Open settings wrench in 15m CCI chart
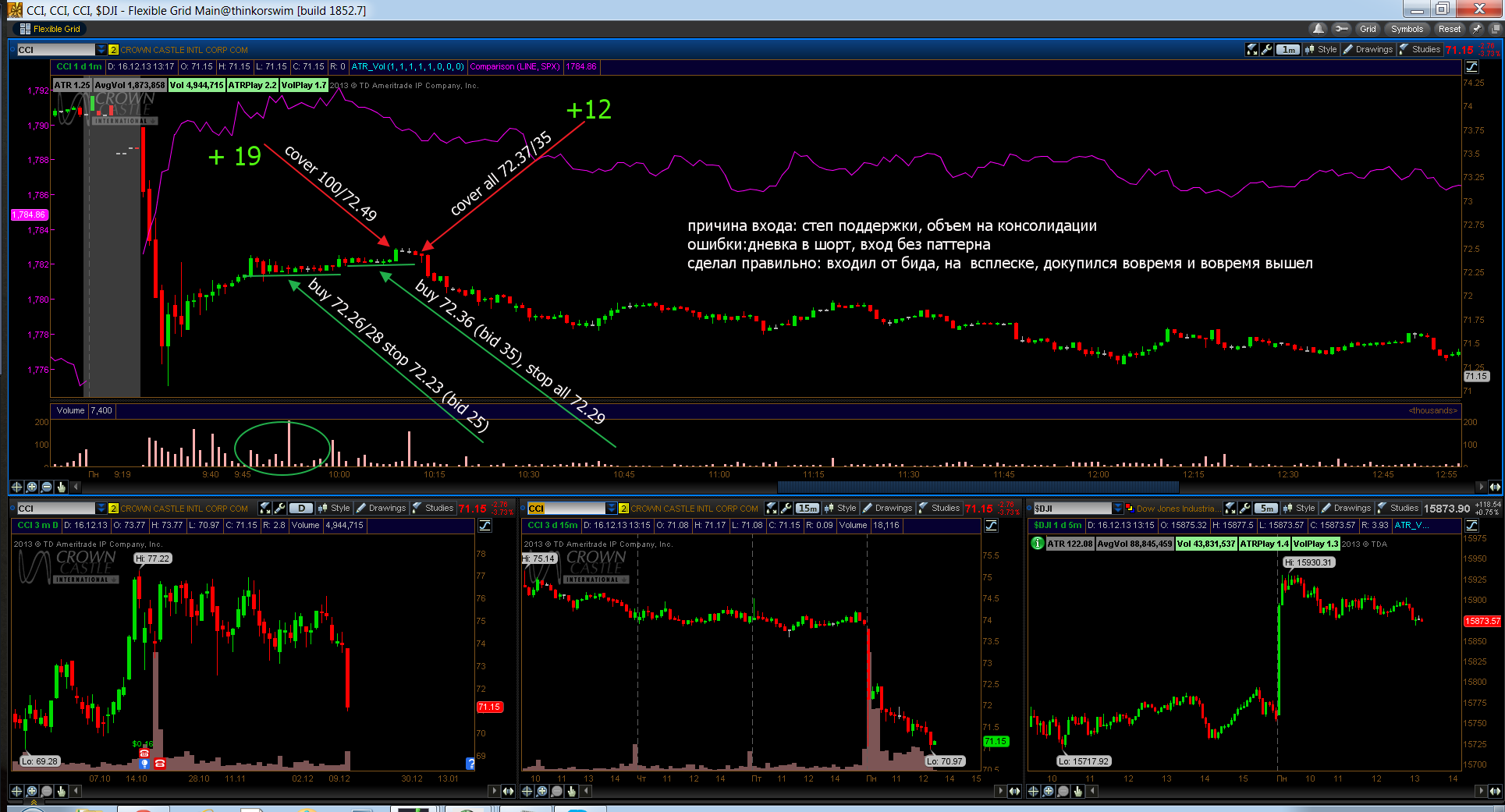 point(786,508)
